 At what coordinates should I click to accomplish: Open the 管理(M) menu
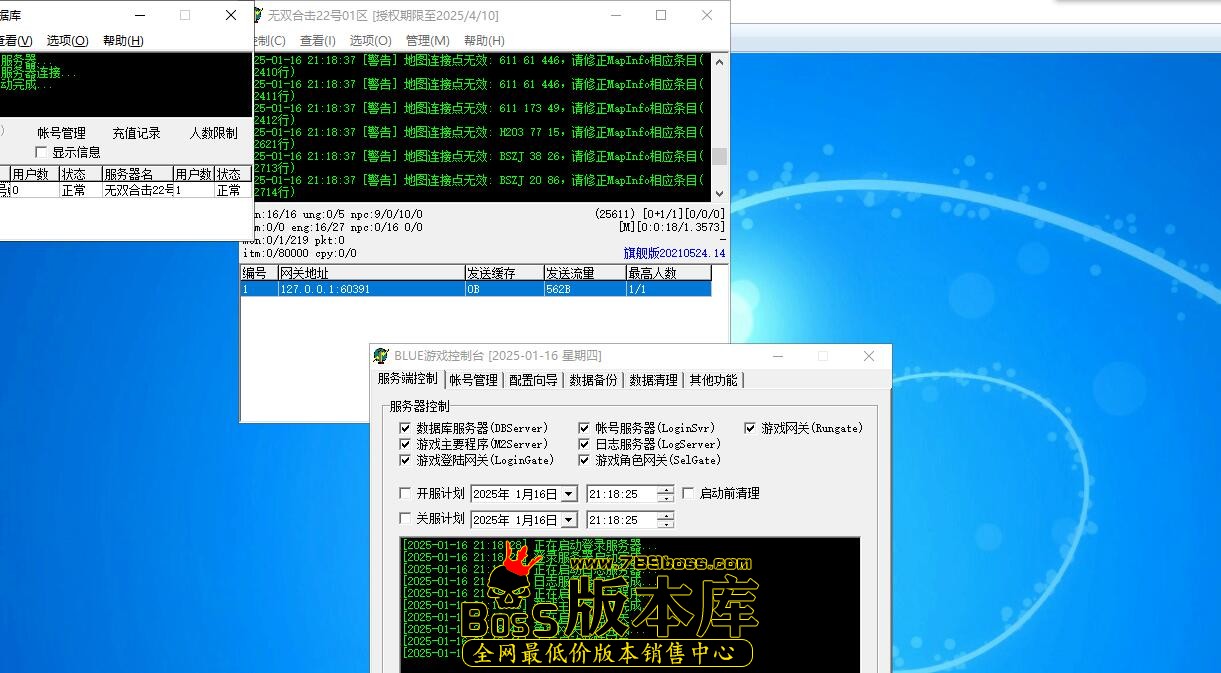point(427,40)
